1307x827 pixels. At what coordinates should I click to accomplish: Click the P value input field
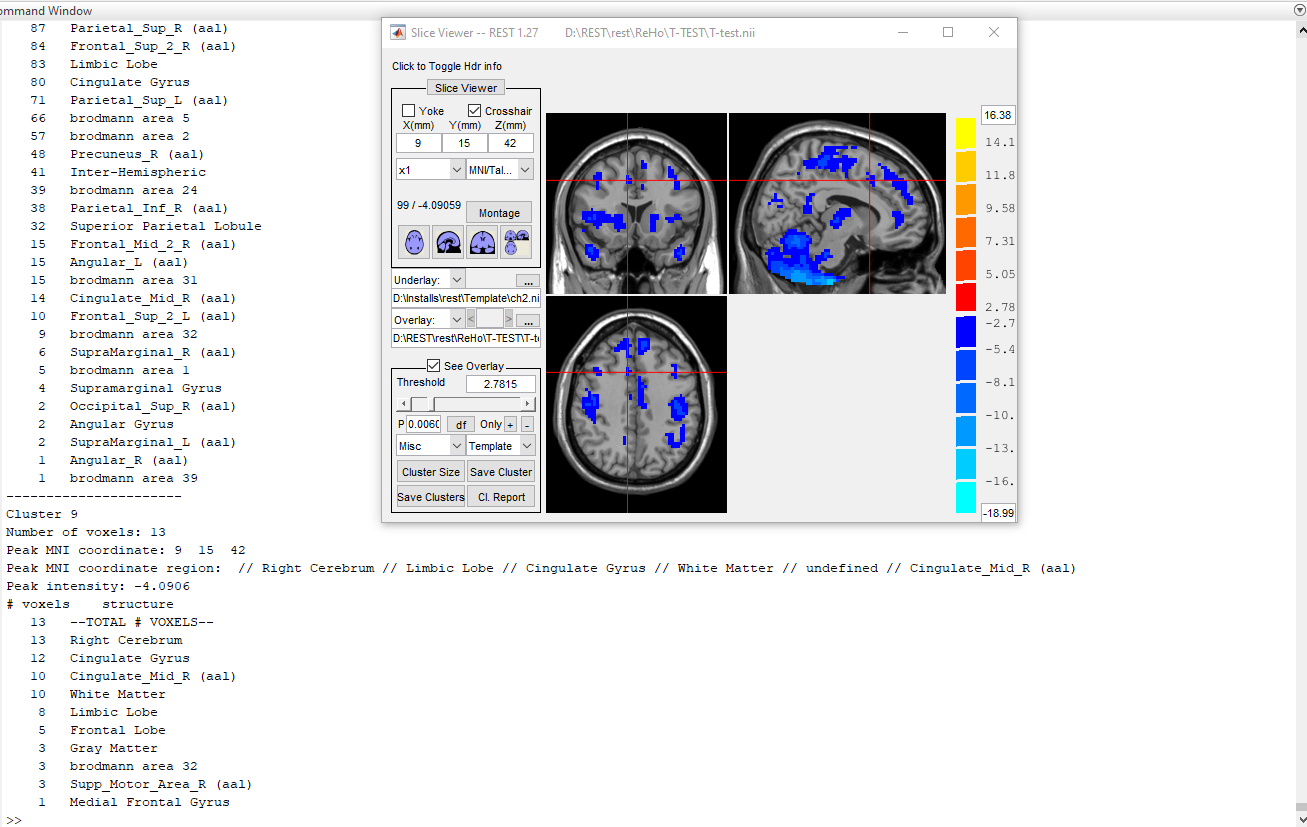click(x=423, y=424)
